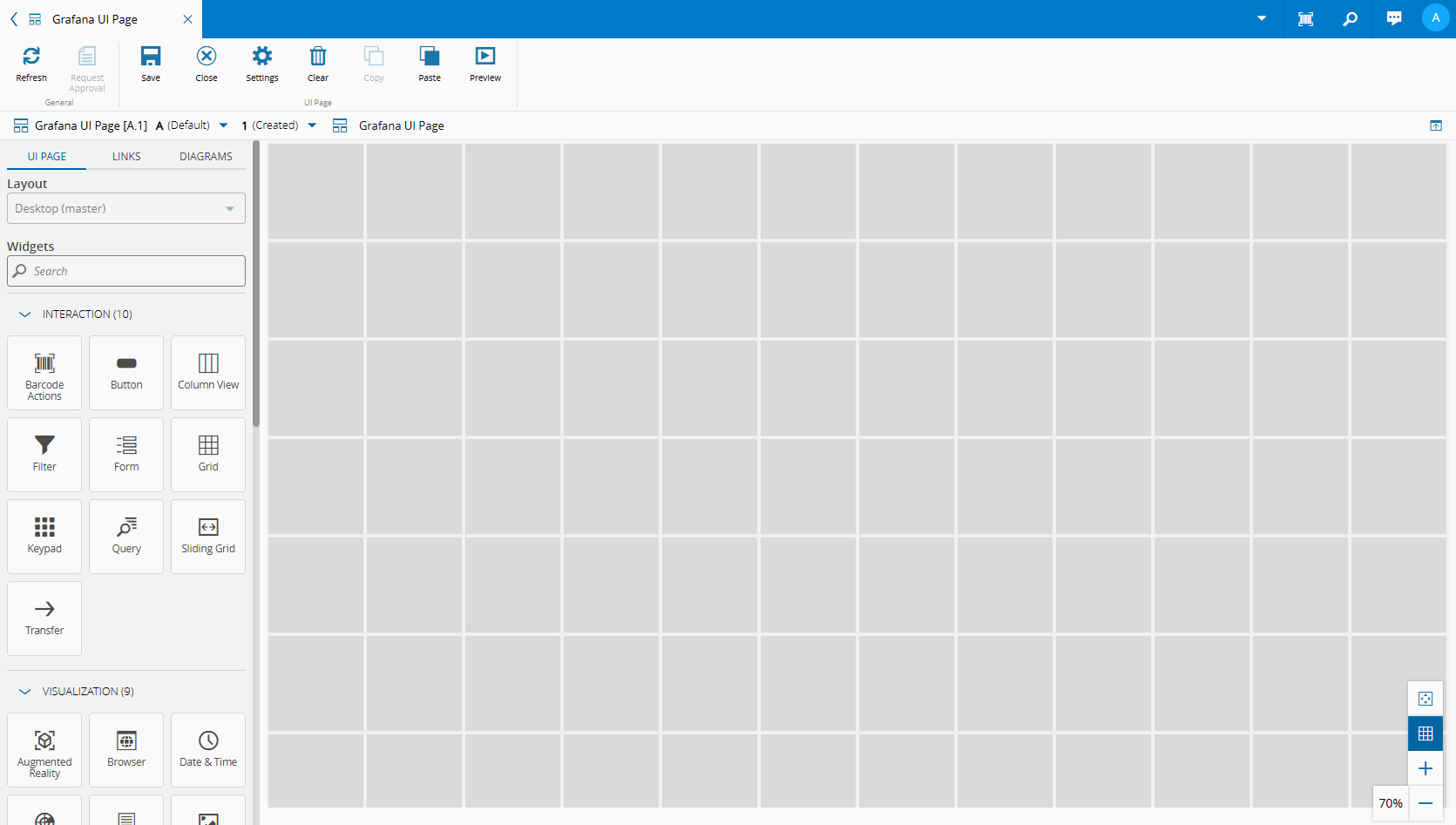Open the user avatar menu
1456x825 pixels.
1436,18
